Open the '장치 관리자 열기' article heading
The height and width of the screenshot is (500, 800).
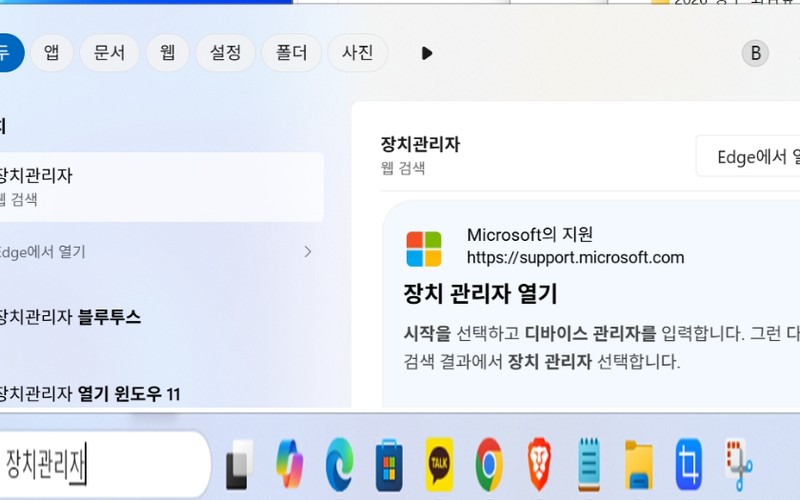tap(481, 293)
